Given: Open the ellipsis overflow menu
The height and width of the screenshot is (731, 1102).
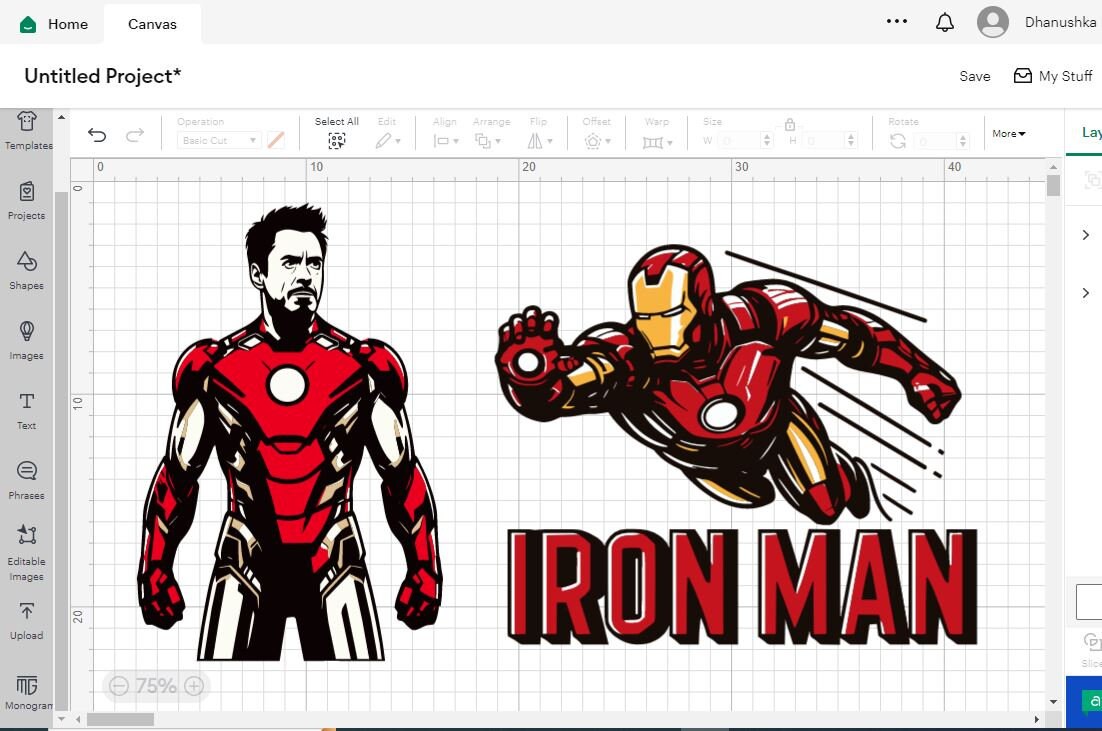Looking at the screenshot, I should coord(896,21).
